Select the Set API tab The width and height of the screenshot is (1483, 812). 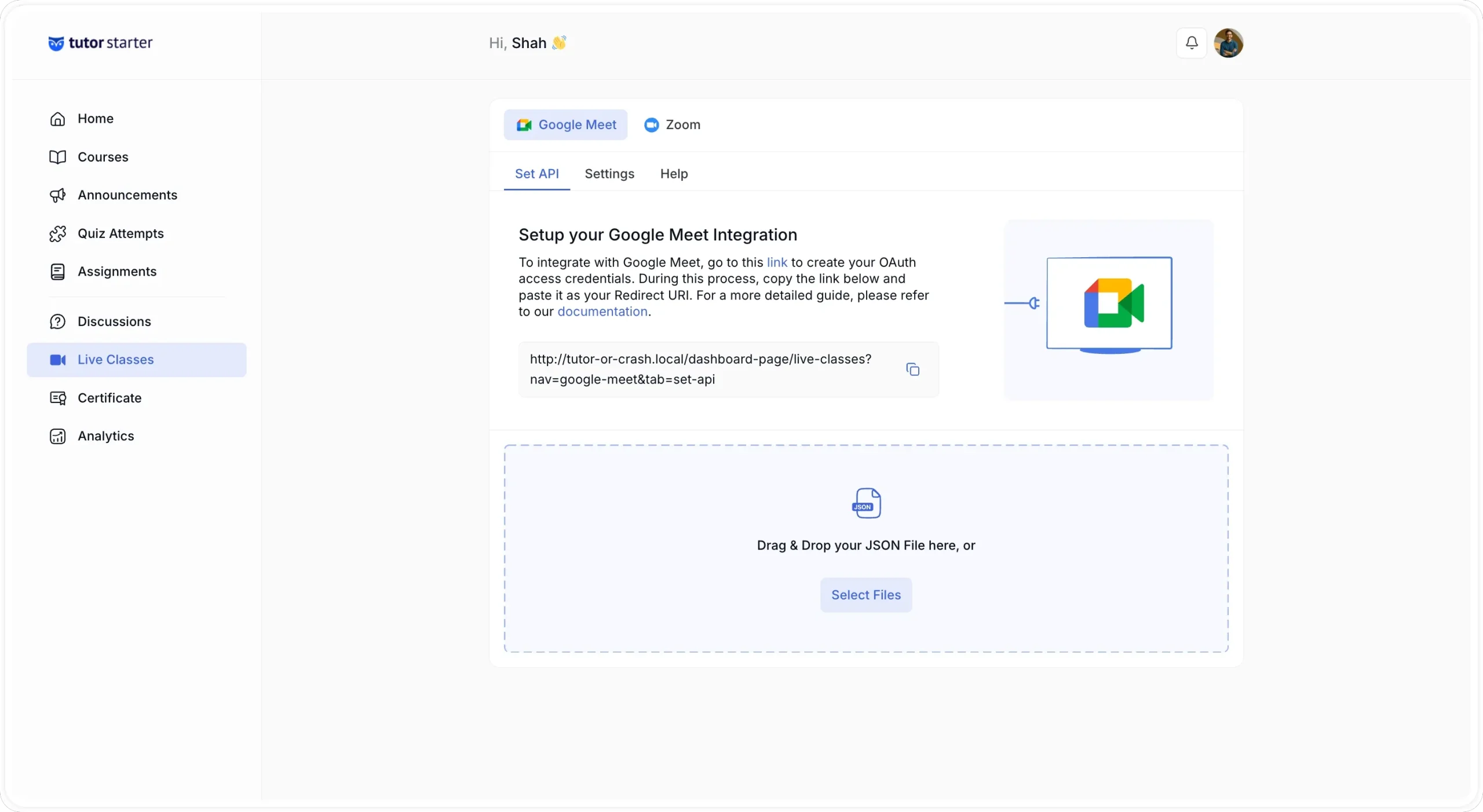pos(537,174)
